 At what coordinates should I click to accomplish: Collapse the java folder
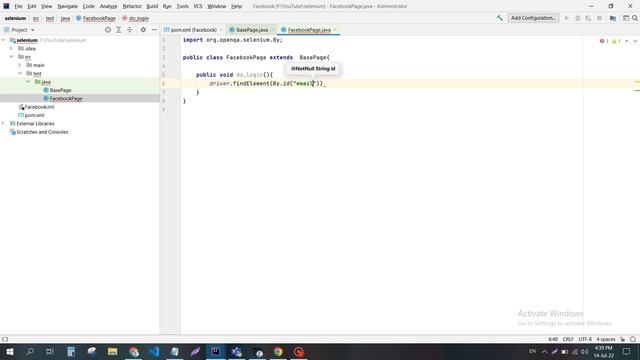(28, 82)
